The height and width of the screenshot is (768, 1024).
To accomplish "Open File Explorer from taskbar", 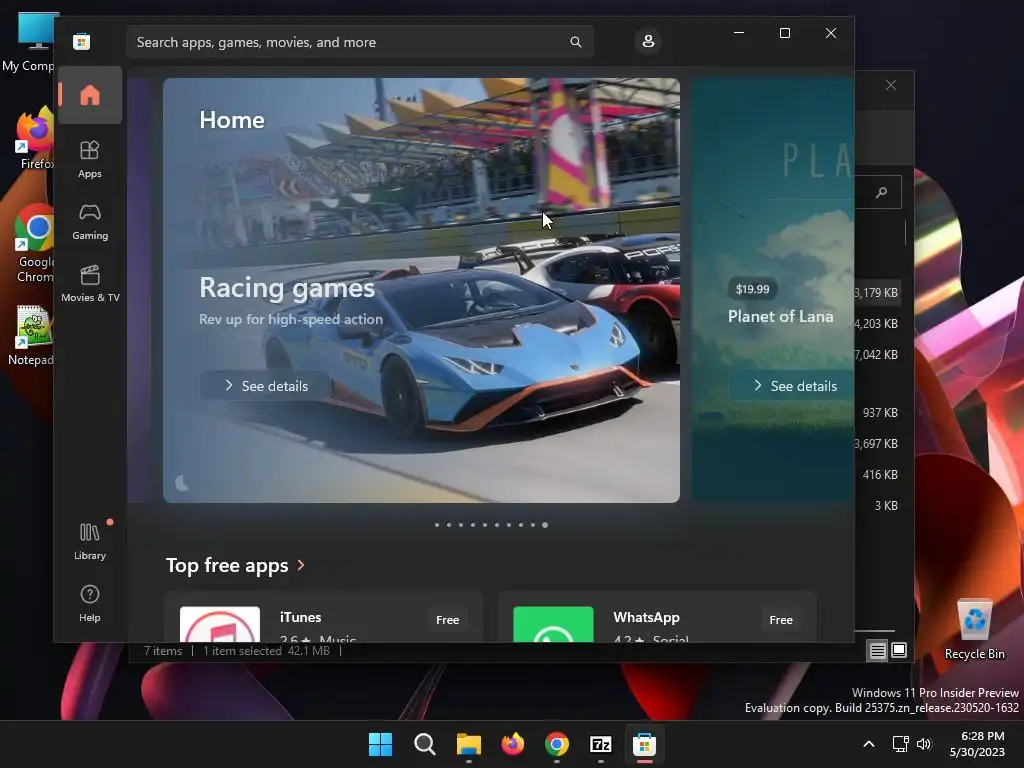I will 469,744.
